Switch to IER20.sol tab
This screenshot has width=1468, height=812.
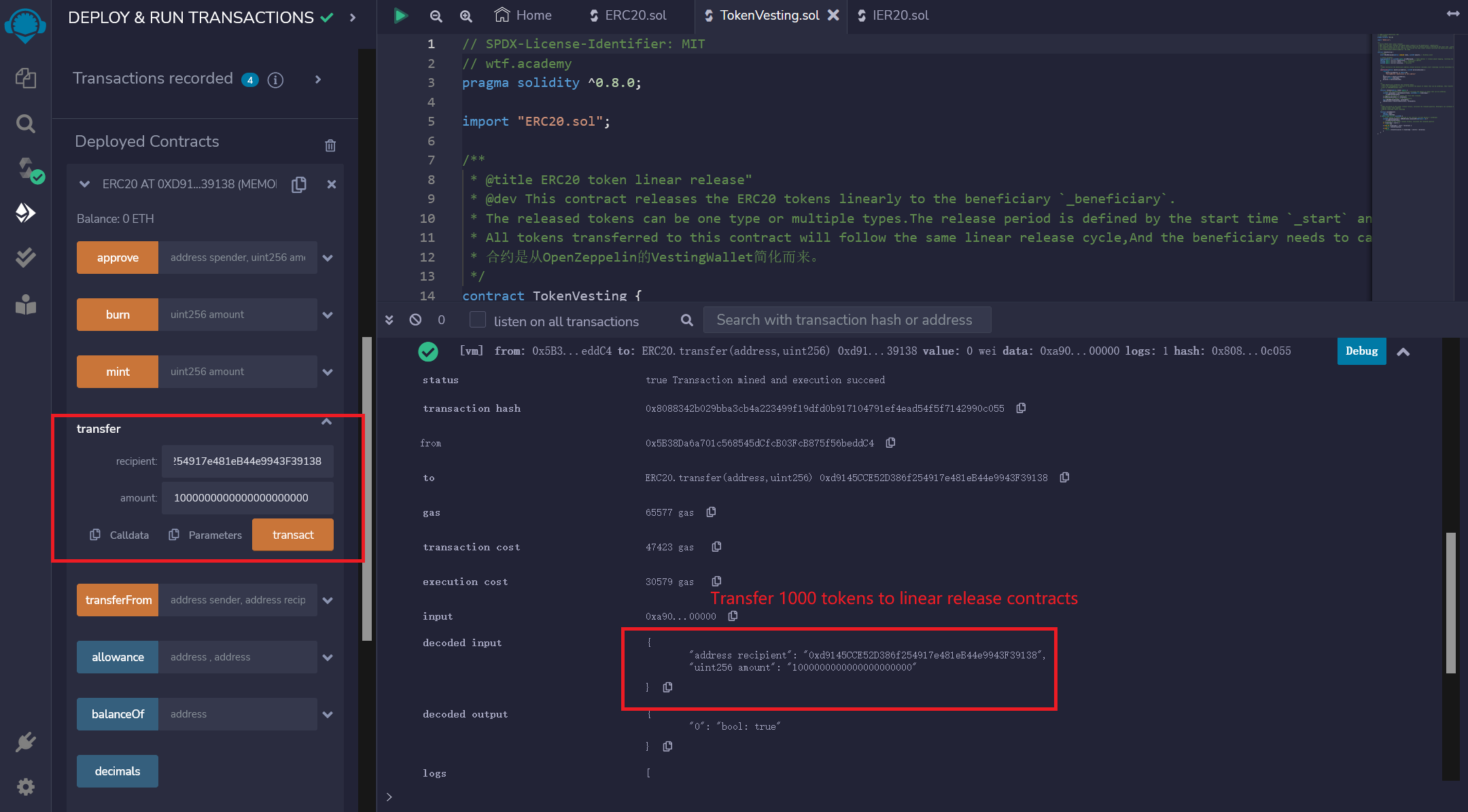tap(894, 15)
